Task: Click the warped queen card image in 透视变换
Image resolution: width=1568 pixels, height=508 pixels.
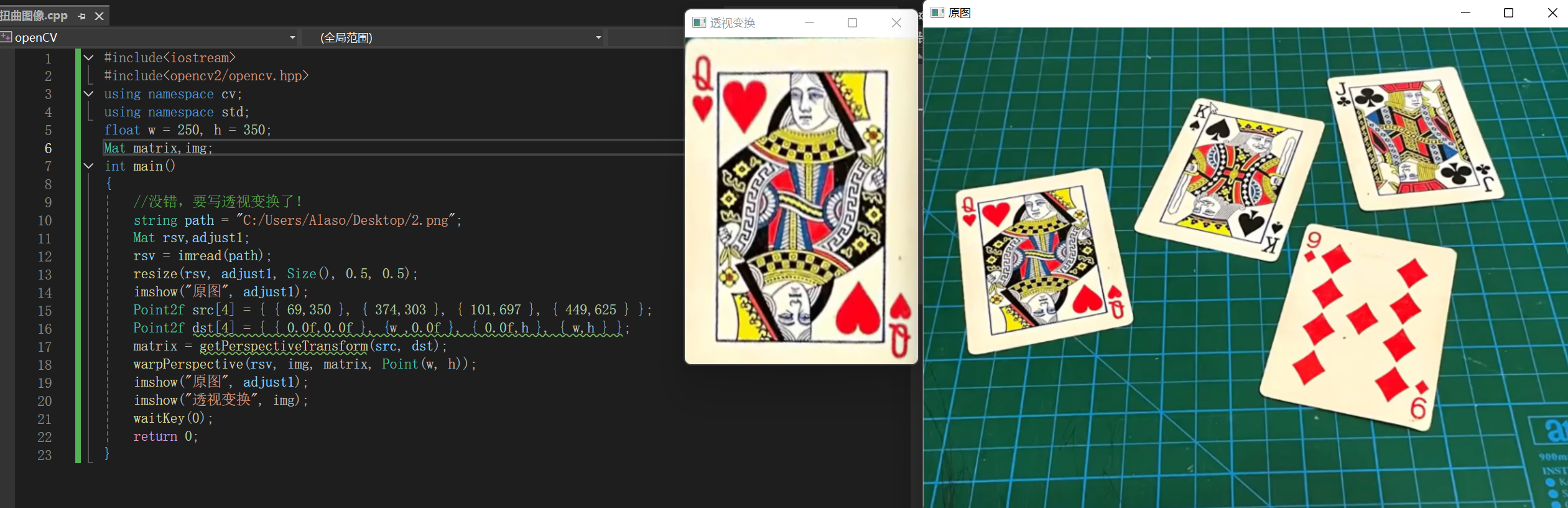Action: (x=801, y=201)
